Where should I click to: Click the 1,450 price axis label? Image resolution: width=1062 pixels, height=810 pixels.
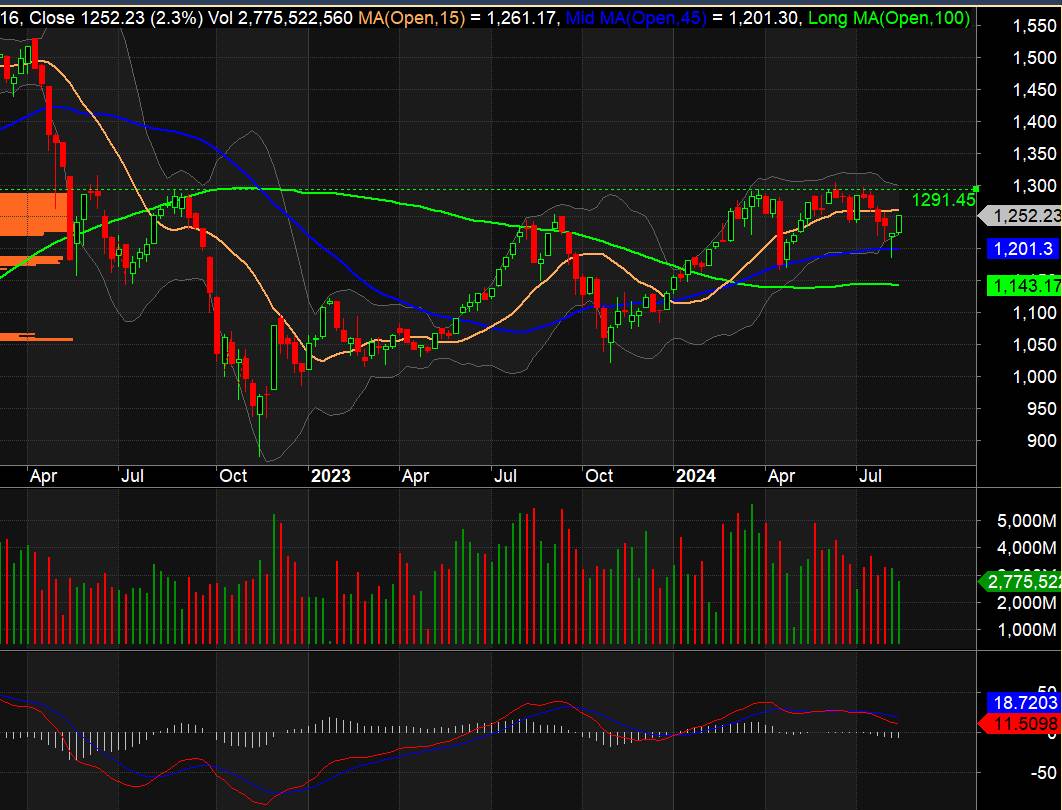click(x=1034, y=89)
